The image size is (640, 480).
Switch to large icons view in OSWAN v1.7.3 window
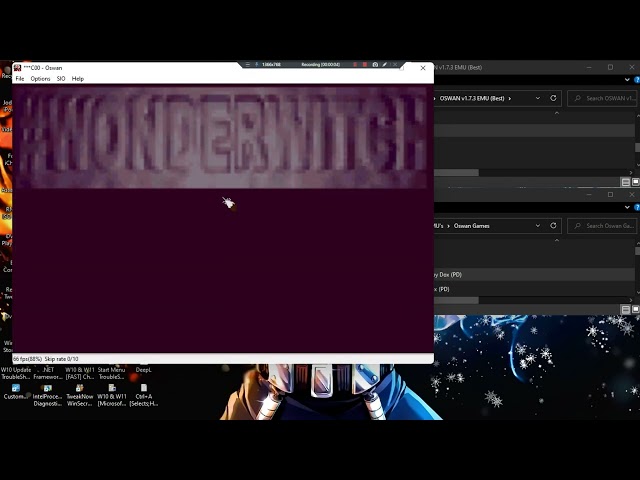click(636, 182)
